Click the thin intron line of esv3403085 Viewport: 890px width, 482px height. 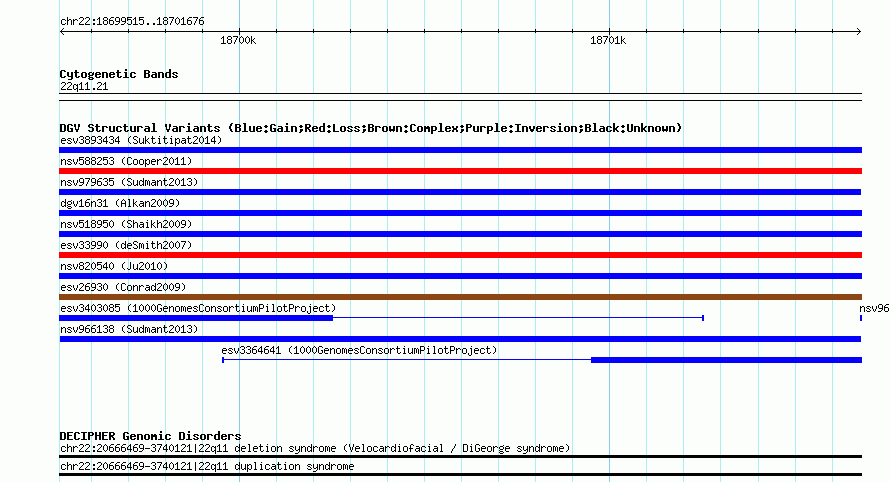coord(518,318)
